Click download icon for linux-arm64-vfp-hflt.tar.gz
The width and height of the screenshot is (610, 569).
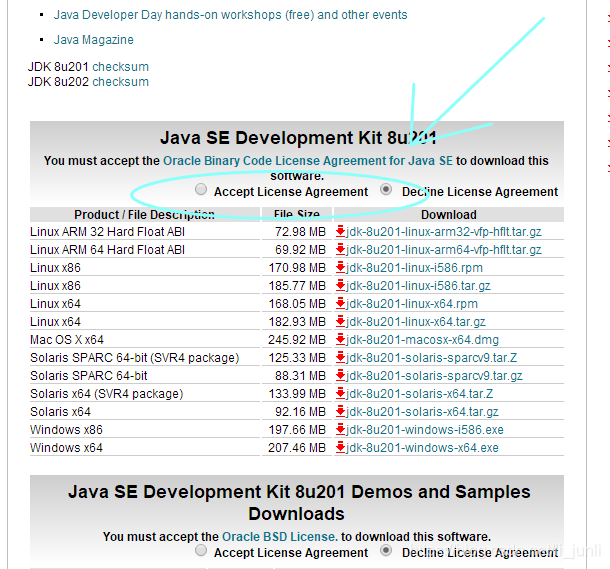click(340, 249)
